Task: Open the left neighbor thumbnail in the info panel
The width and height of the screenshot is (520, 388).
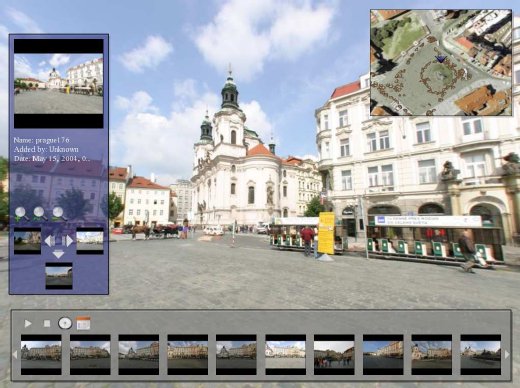Action: point(27,241)
